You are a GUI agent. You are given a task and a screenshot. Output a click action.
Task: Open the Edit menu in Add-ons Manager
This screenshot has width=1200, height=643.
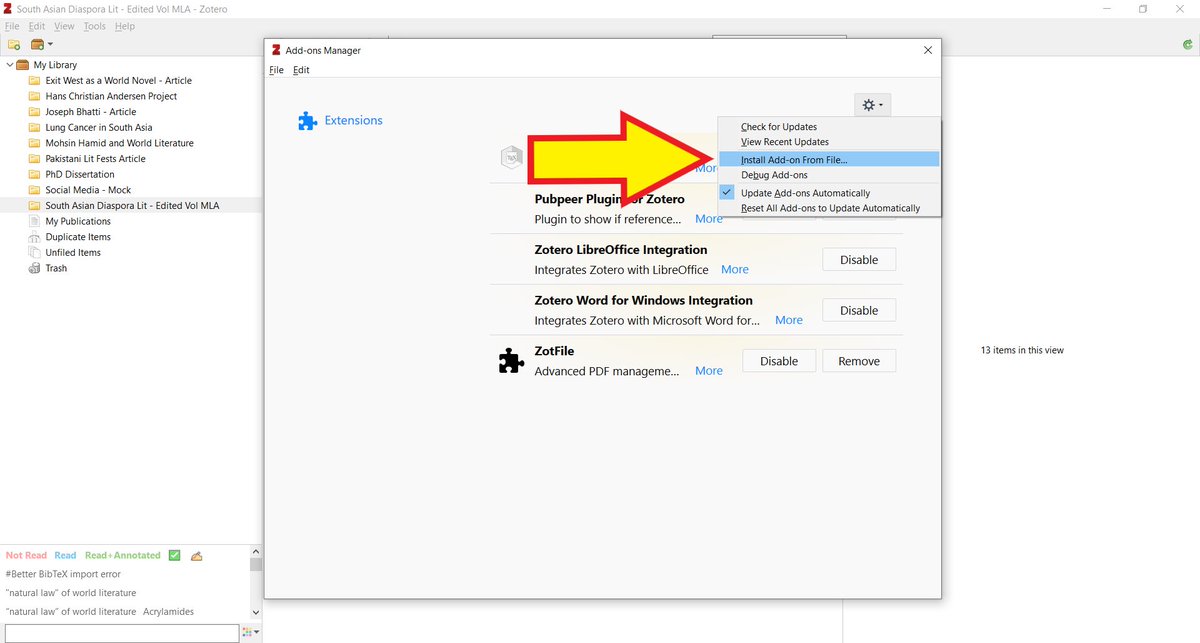coord(301,70)
